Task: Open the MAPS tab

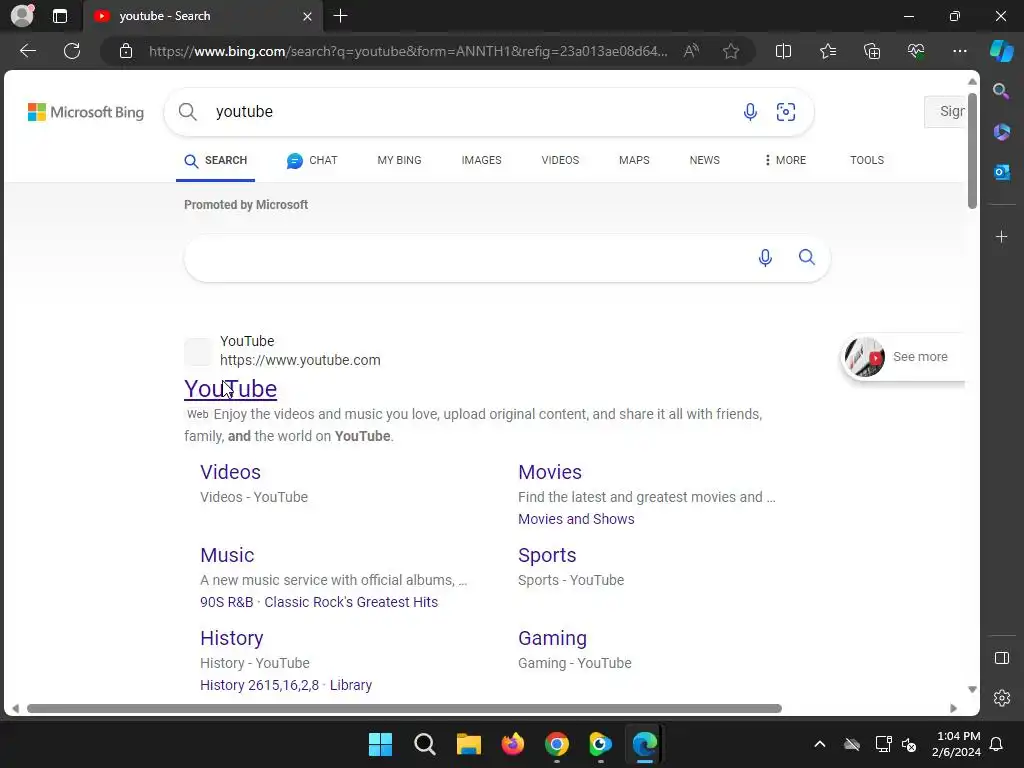Action: click(x=633, y=160)
